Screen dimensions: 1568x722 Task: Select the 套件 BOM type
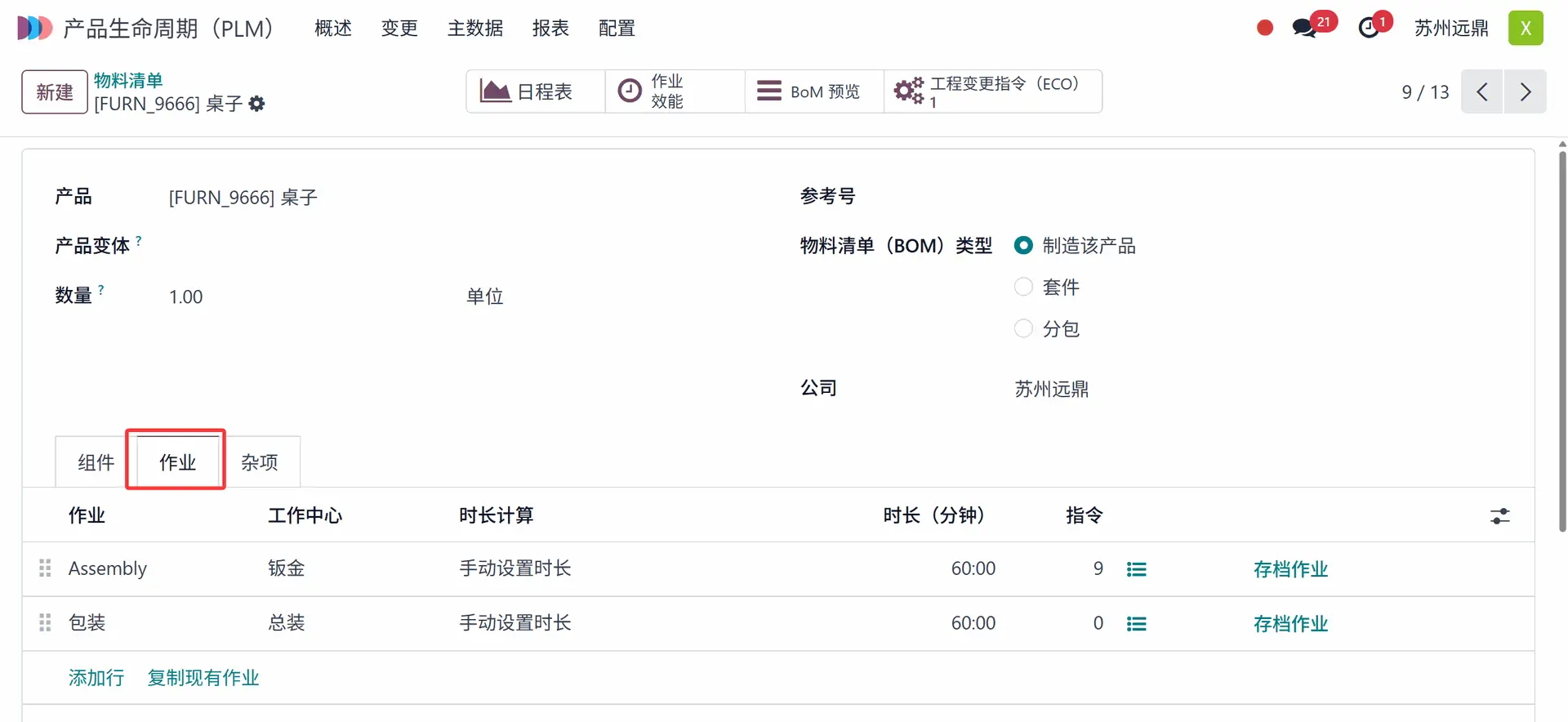pyautogui.click(x=1023, y=287)
